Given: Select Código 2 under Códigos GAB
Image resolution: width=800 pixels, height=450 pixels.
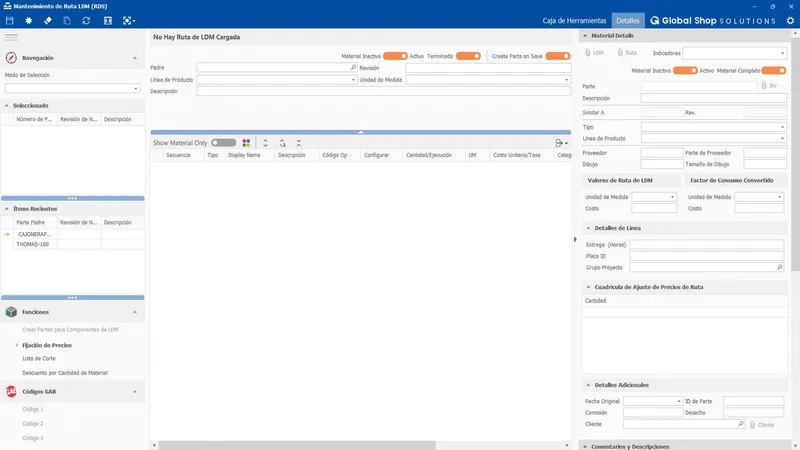Looking at the screenshot, I should 33,423.
